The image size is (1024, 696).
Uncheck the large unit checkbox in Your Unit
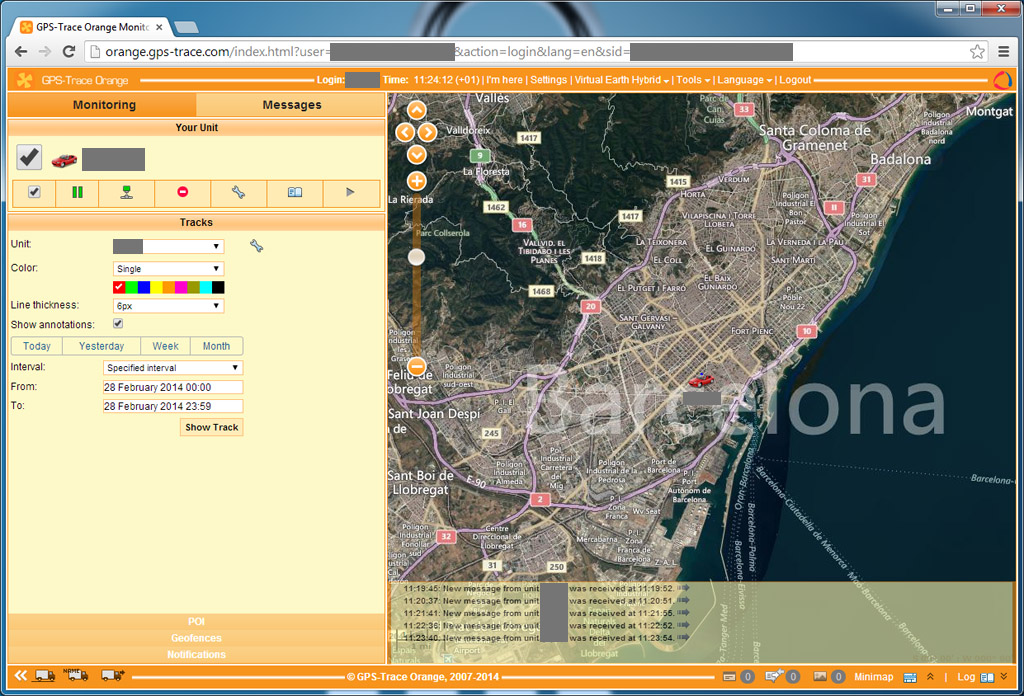click(x=29, y=157)
